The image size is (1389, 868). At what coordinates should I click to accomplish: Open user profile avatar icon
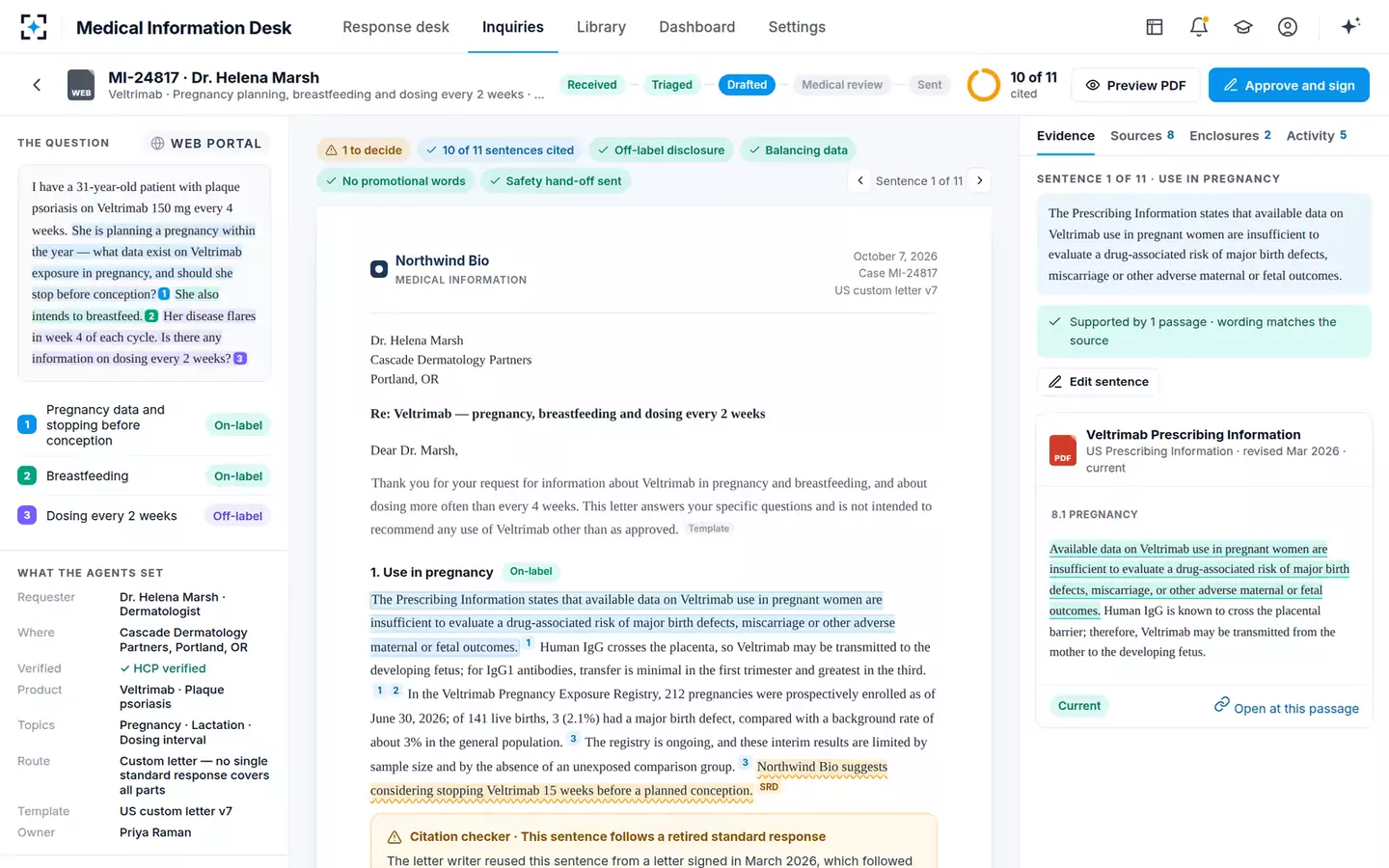click(1288, 27)
